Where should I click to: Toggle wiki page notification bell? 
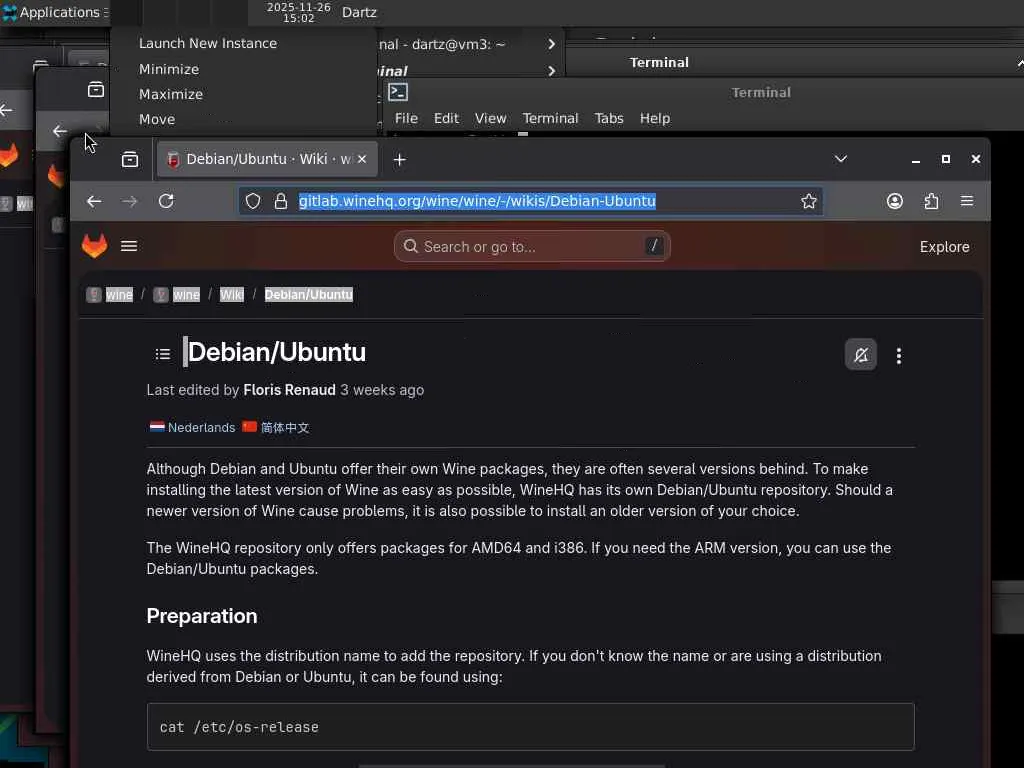coord(861,355)
